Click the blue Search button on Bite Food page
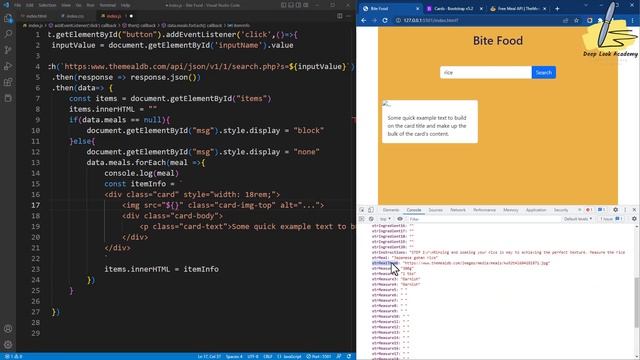Screen dimensions: 640x360 [x=544, y=72]
